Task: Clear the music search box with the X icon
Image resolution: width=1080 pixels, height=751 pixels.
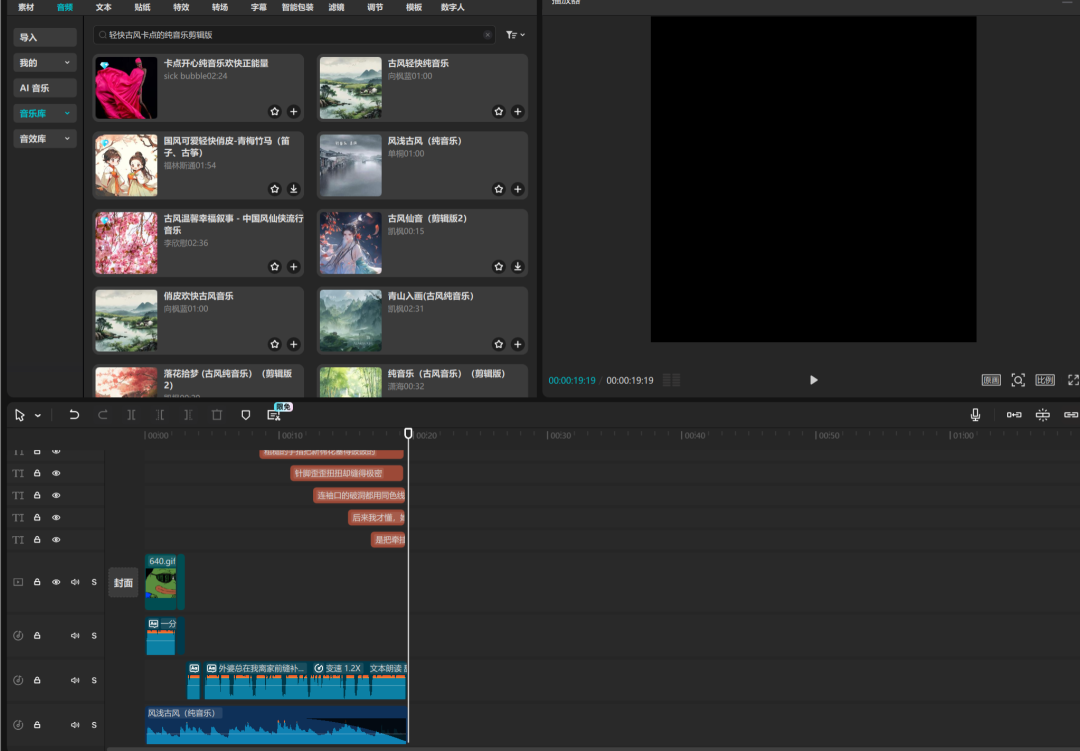Action: 488,35
